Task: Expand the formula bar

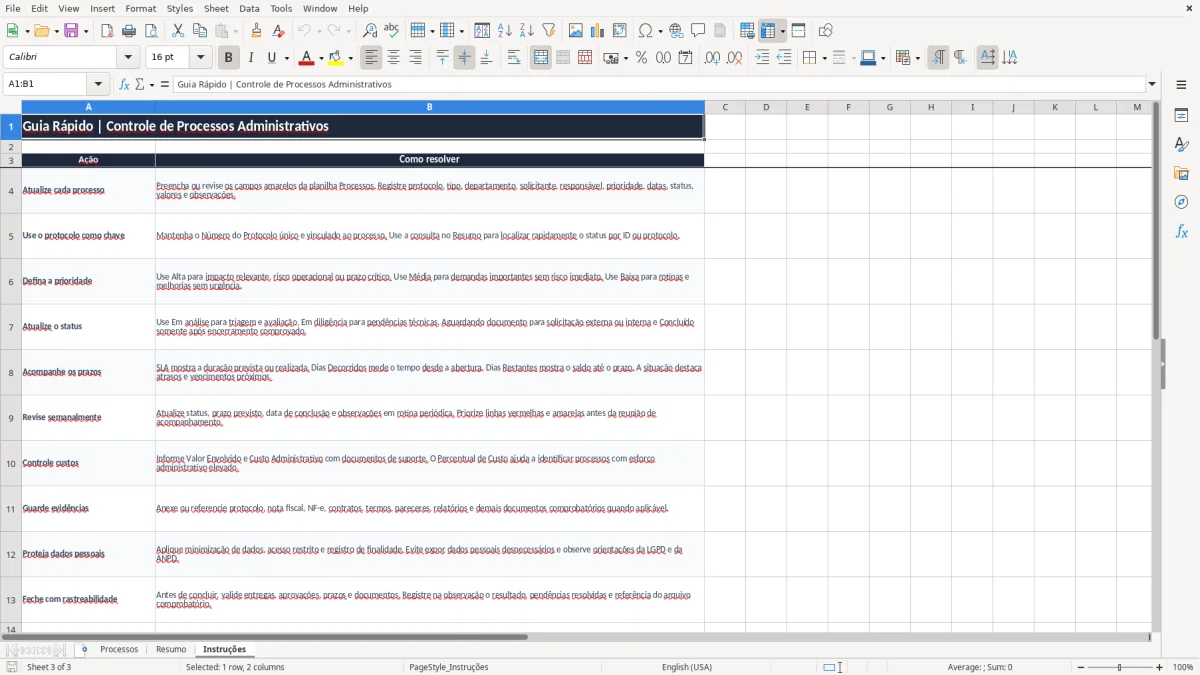Action: [1152, 84]
